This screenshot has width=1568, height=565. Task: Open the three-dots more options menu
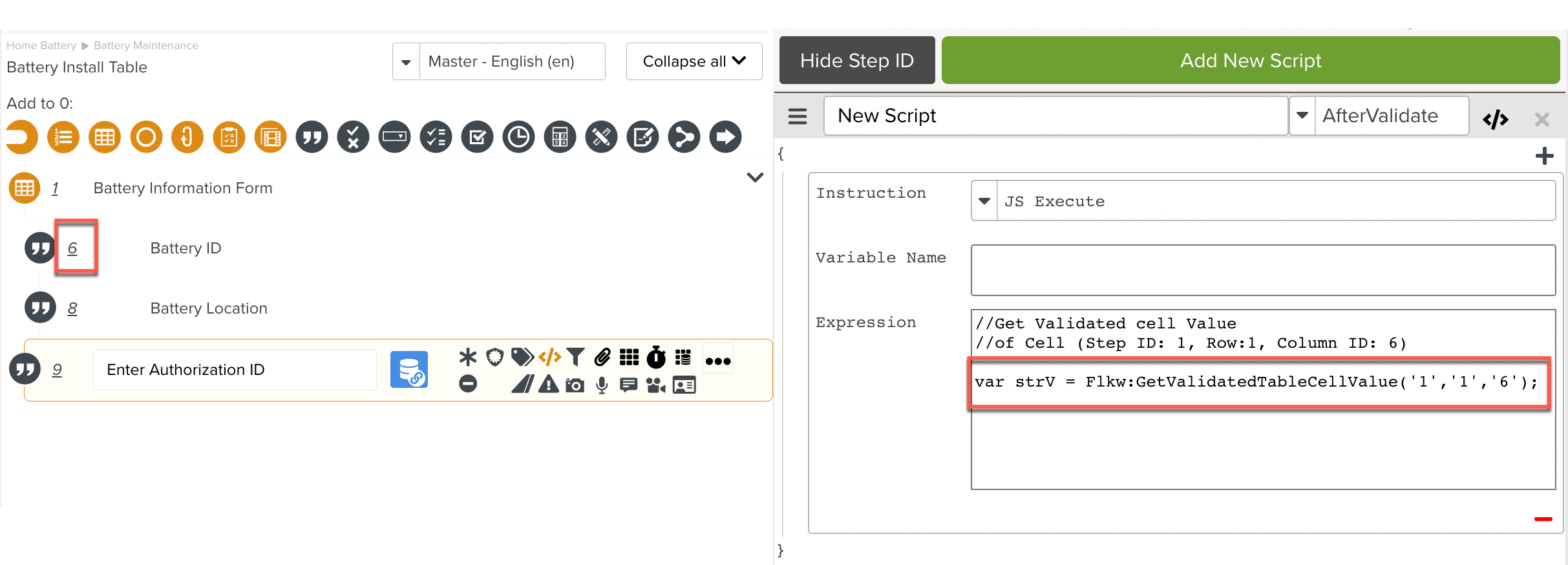[x=718, y=361]
